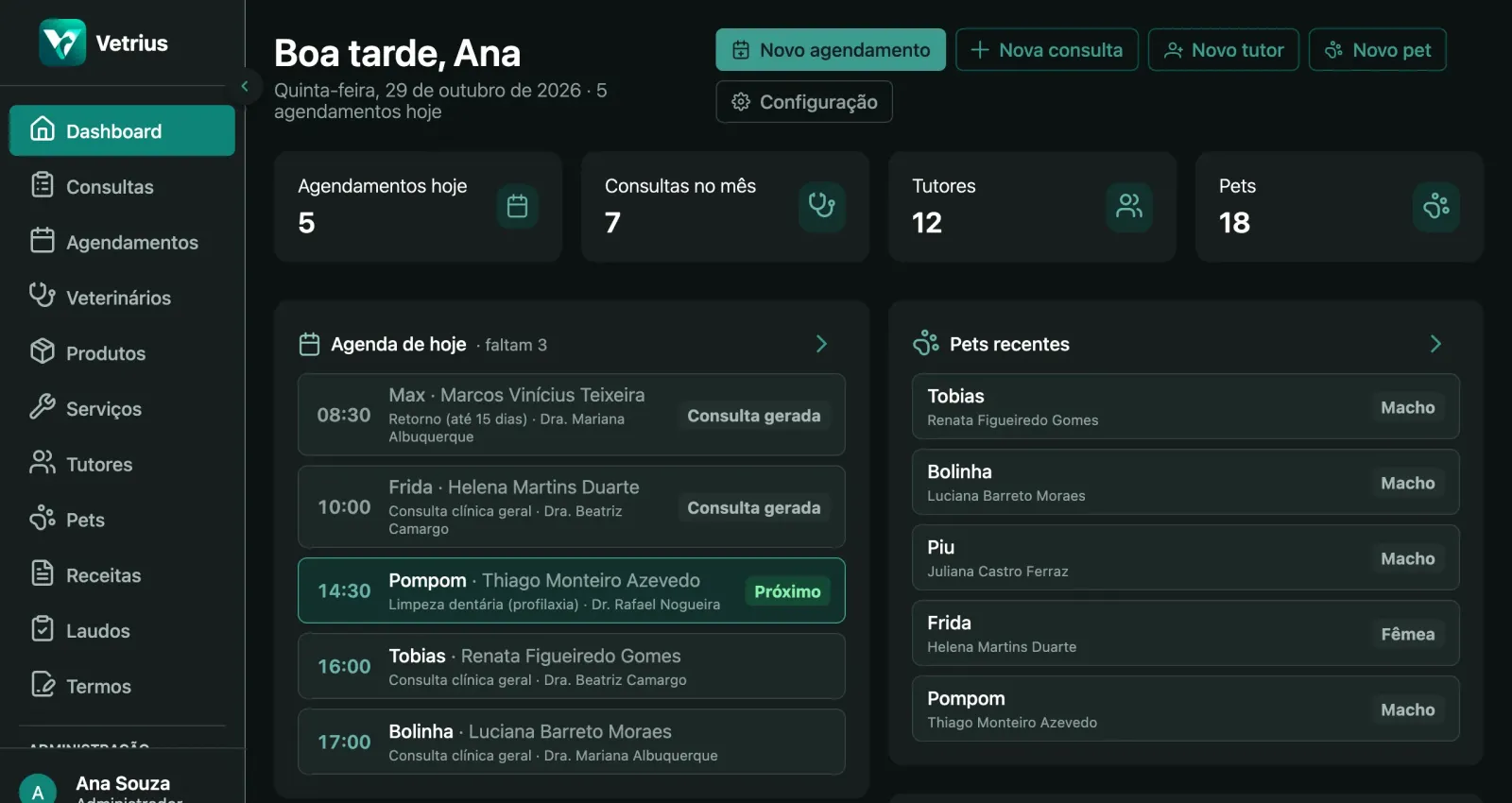Viewport: 1512px width, 803px height.
Task: Open Tobias in Pets recentes
Action: point(1186,407)
